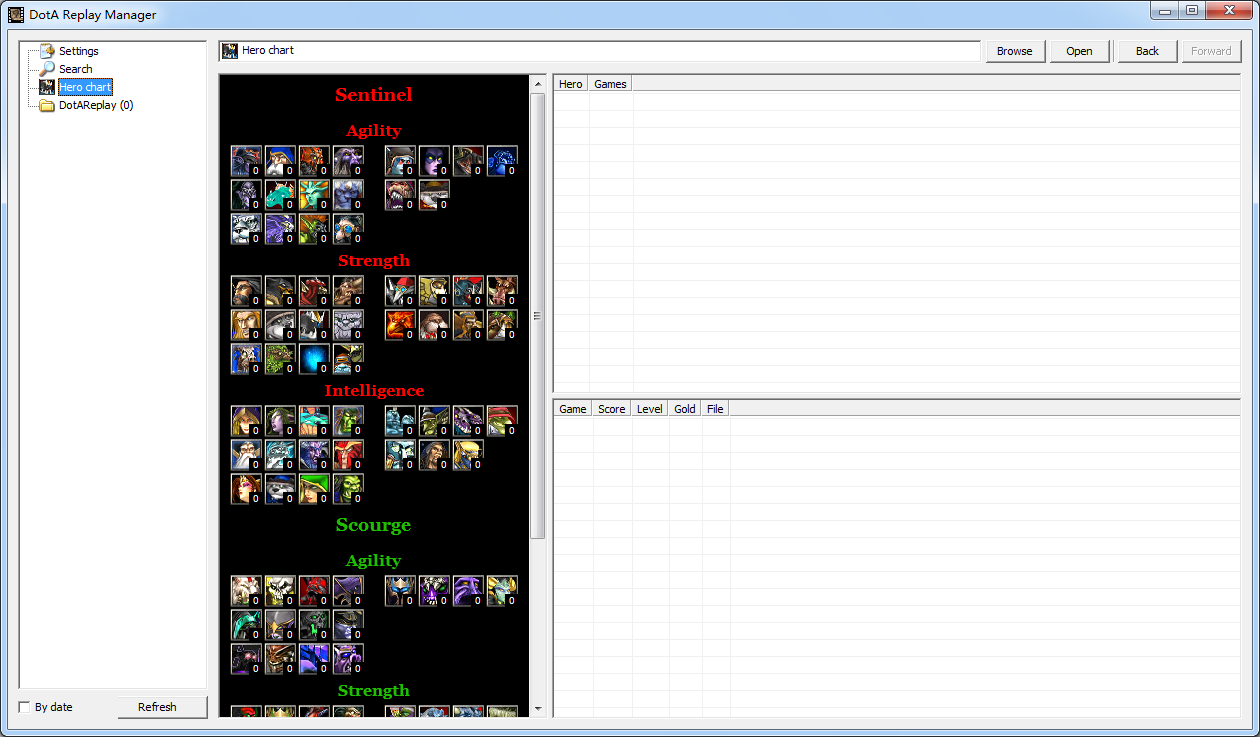Choose the teal dragon hero in Sentinel Agility
Viewport: 1260px width, 737px height.
click(x=281, y=196)
